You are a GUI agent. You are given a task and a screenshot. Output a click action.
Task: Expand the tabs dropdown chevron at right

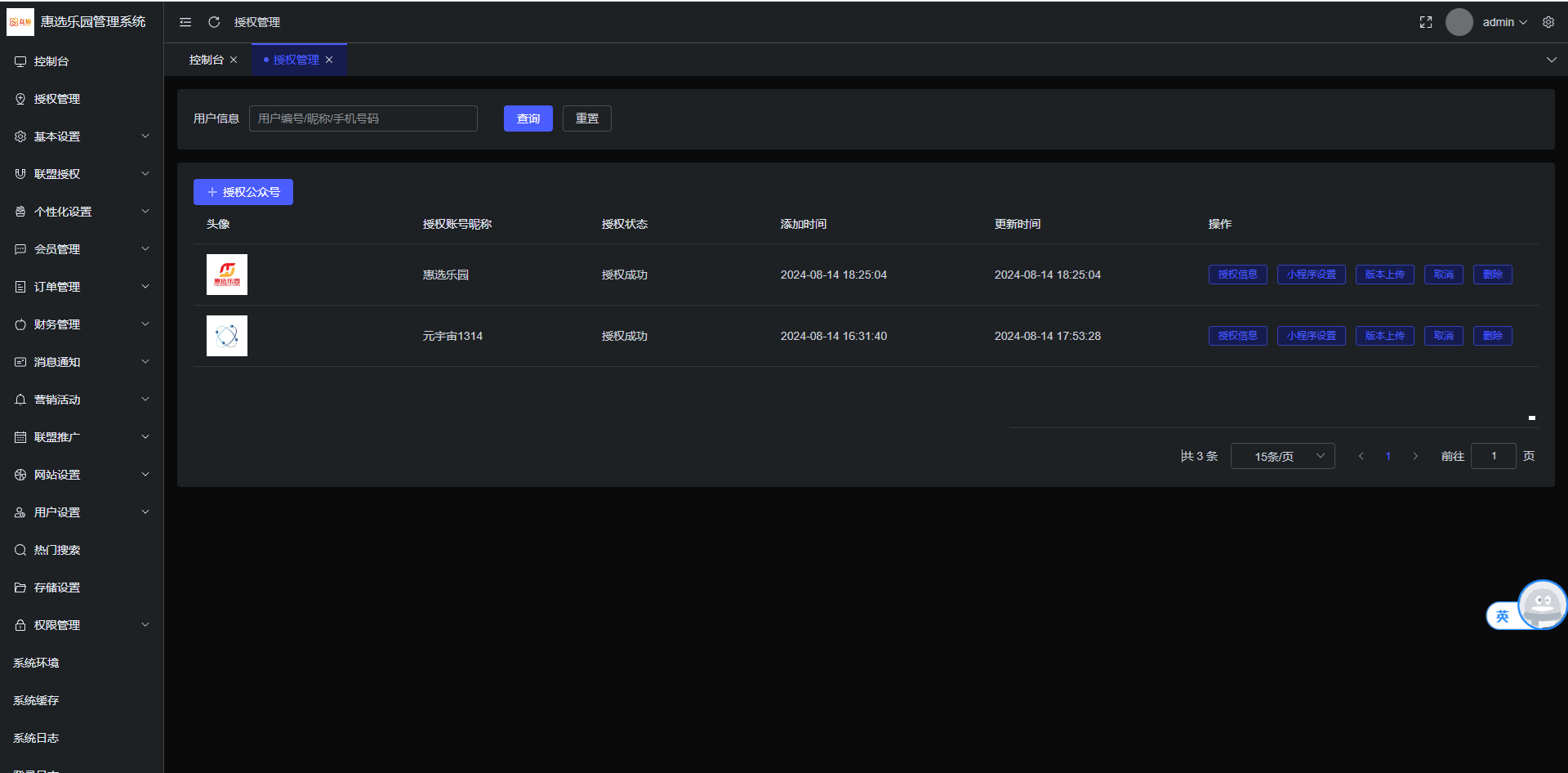pyautogui.click(x=1552, y=60)
